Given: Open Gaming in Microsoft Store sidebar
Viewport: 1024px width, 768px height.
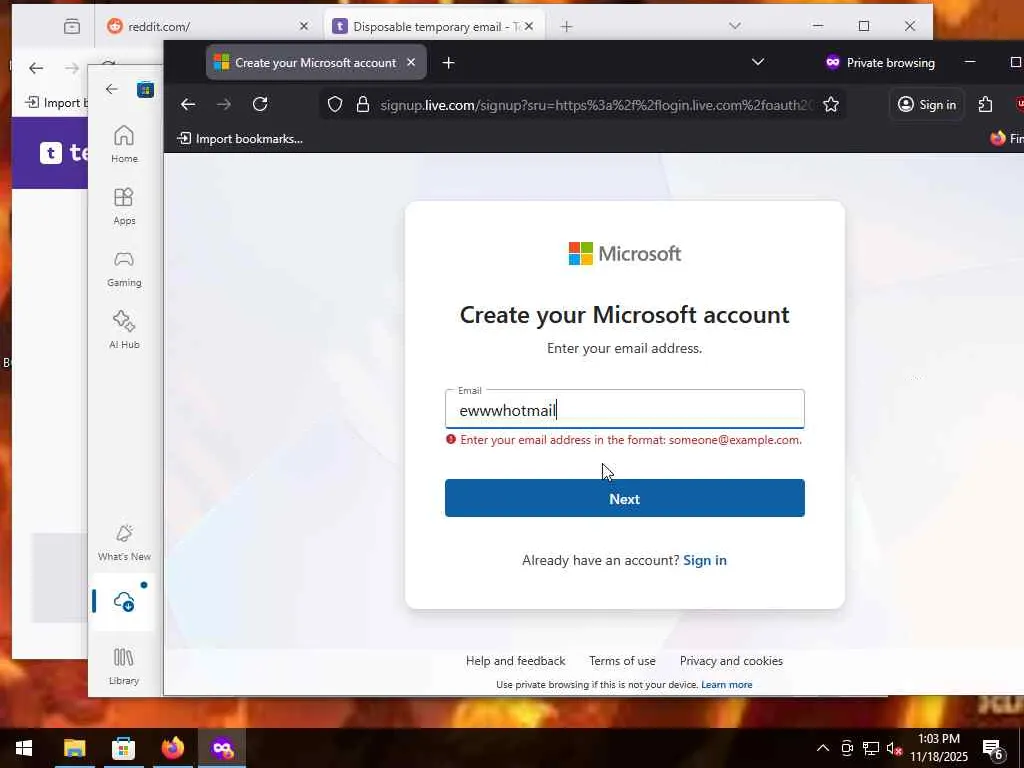Looking at the screenshot, I should tap(124, 268).
